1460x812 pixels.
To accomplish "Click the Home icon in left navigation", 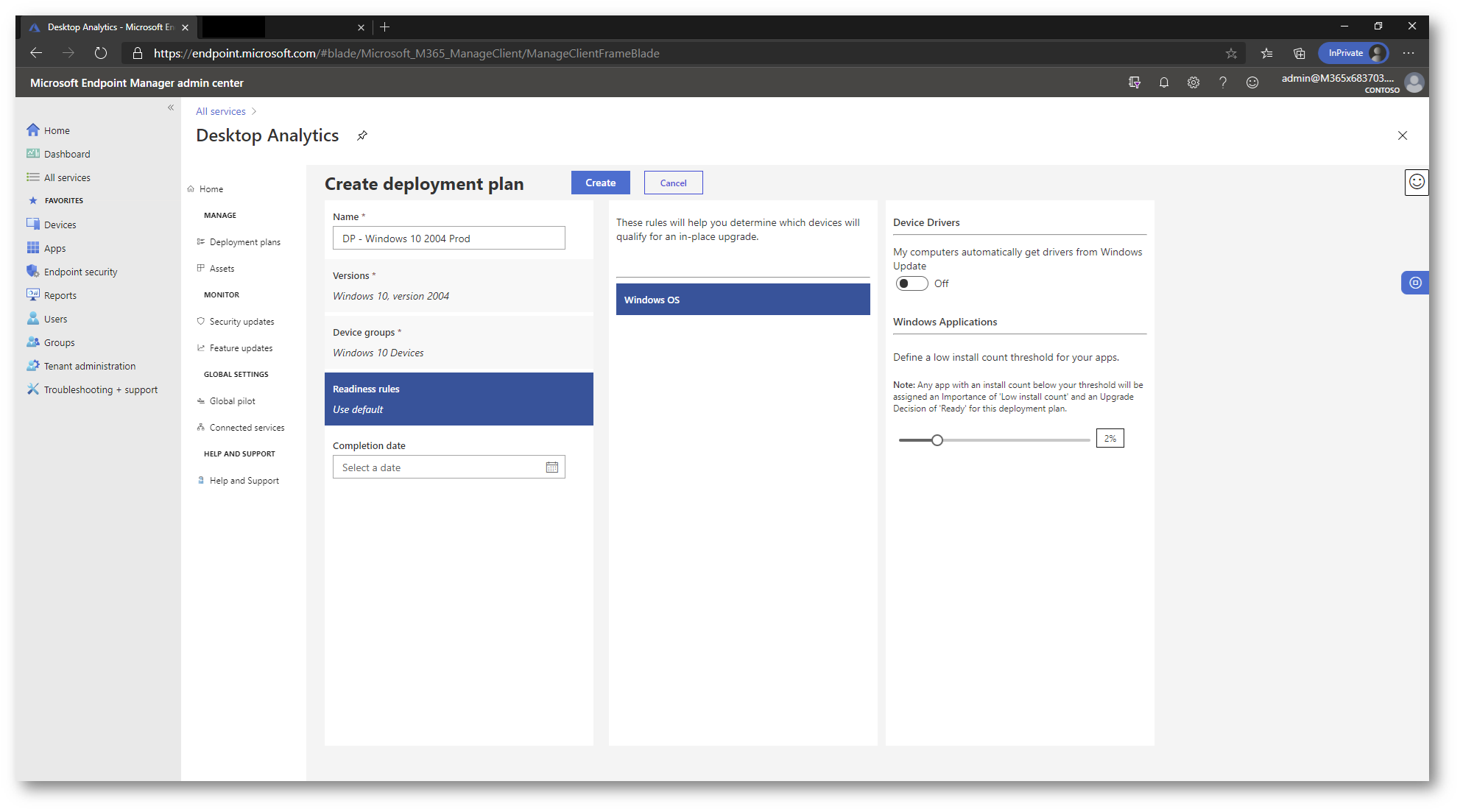I will pyautogui.click(x=33, y=130).
